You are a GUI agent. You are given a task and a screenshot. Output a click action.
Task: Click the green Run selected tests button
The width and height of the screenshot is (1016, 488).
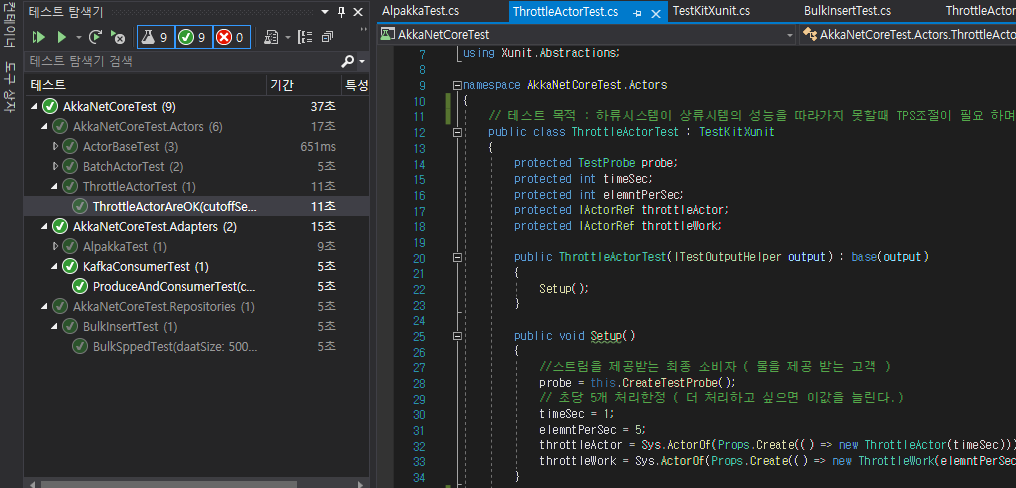click(62, 37)
